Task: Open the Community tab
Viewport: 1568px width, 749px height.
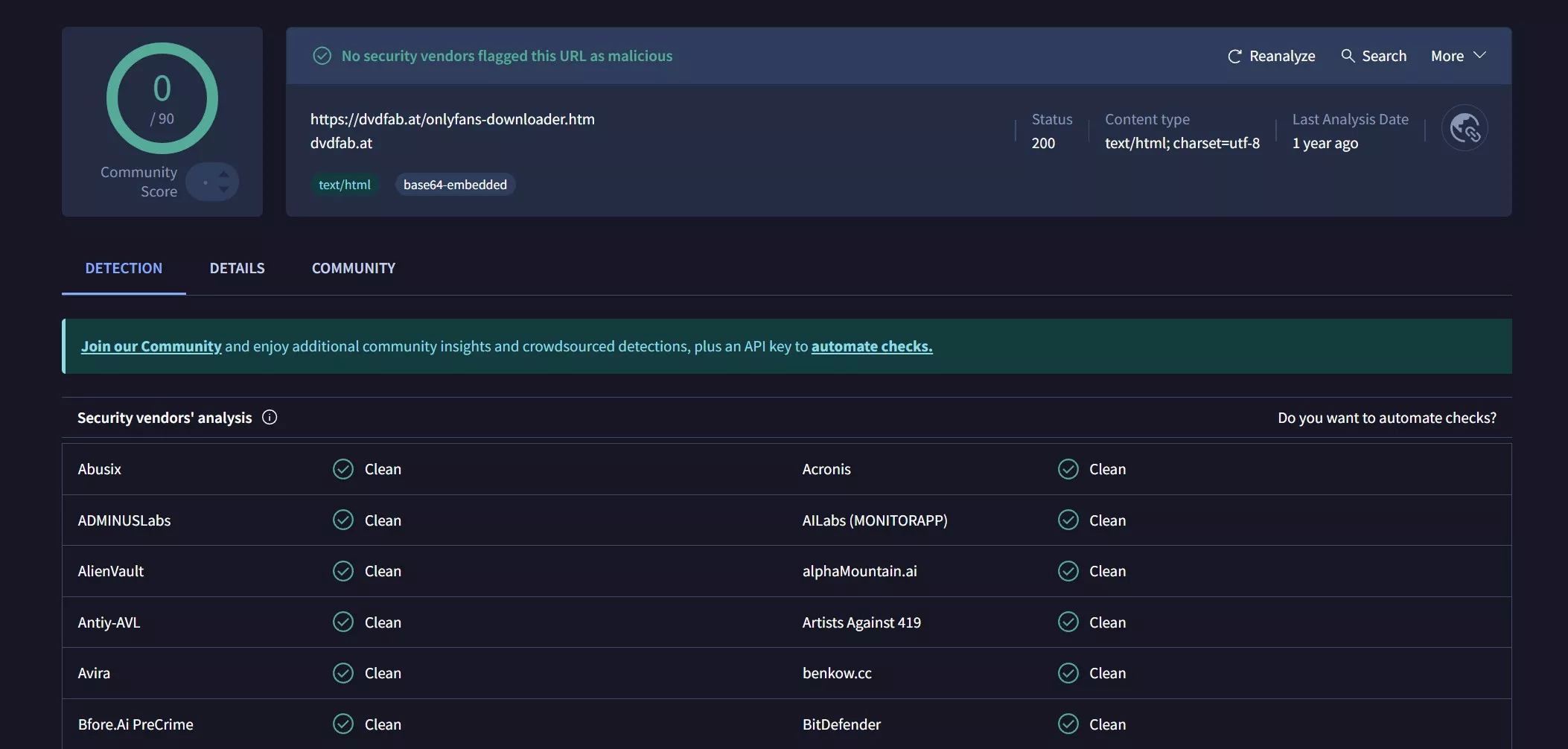Action: (x=353, y=268)
